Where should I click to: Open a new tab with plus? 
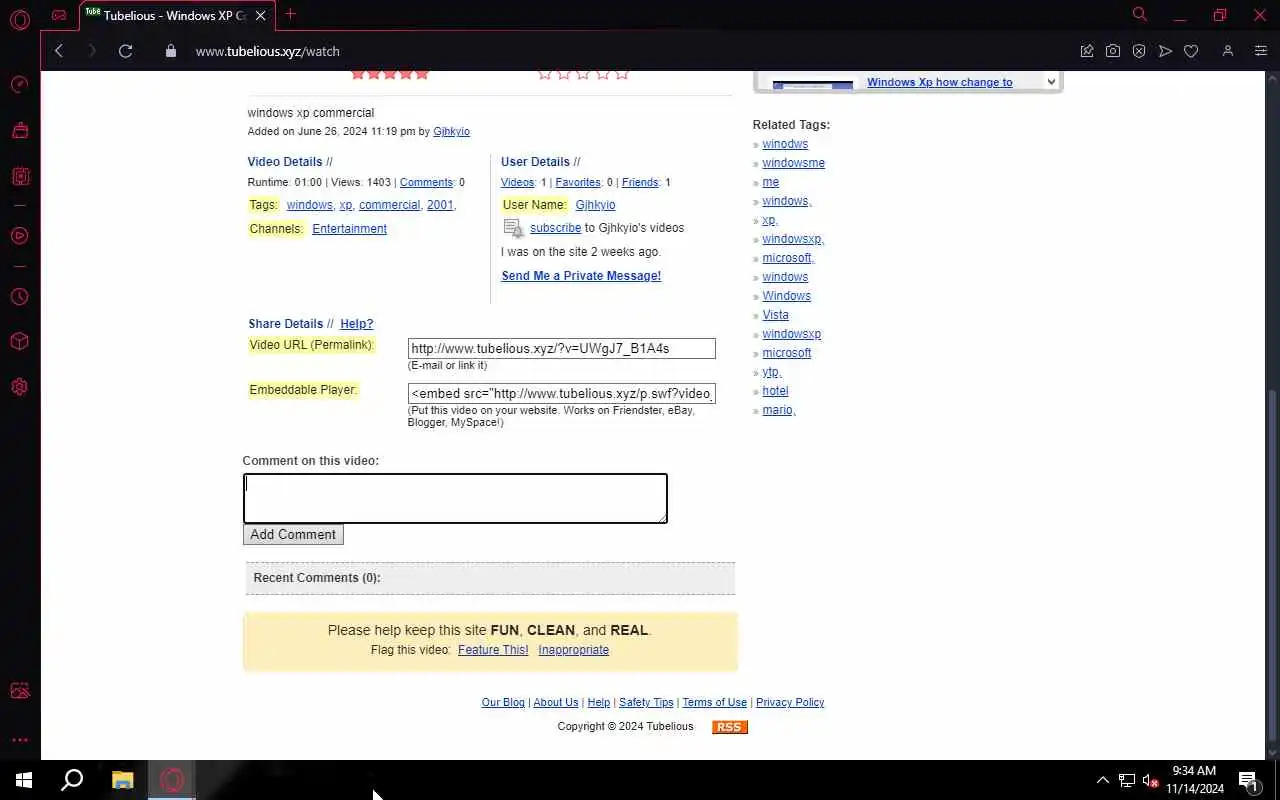point(290,15)
